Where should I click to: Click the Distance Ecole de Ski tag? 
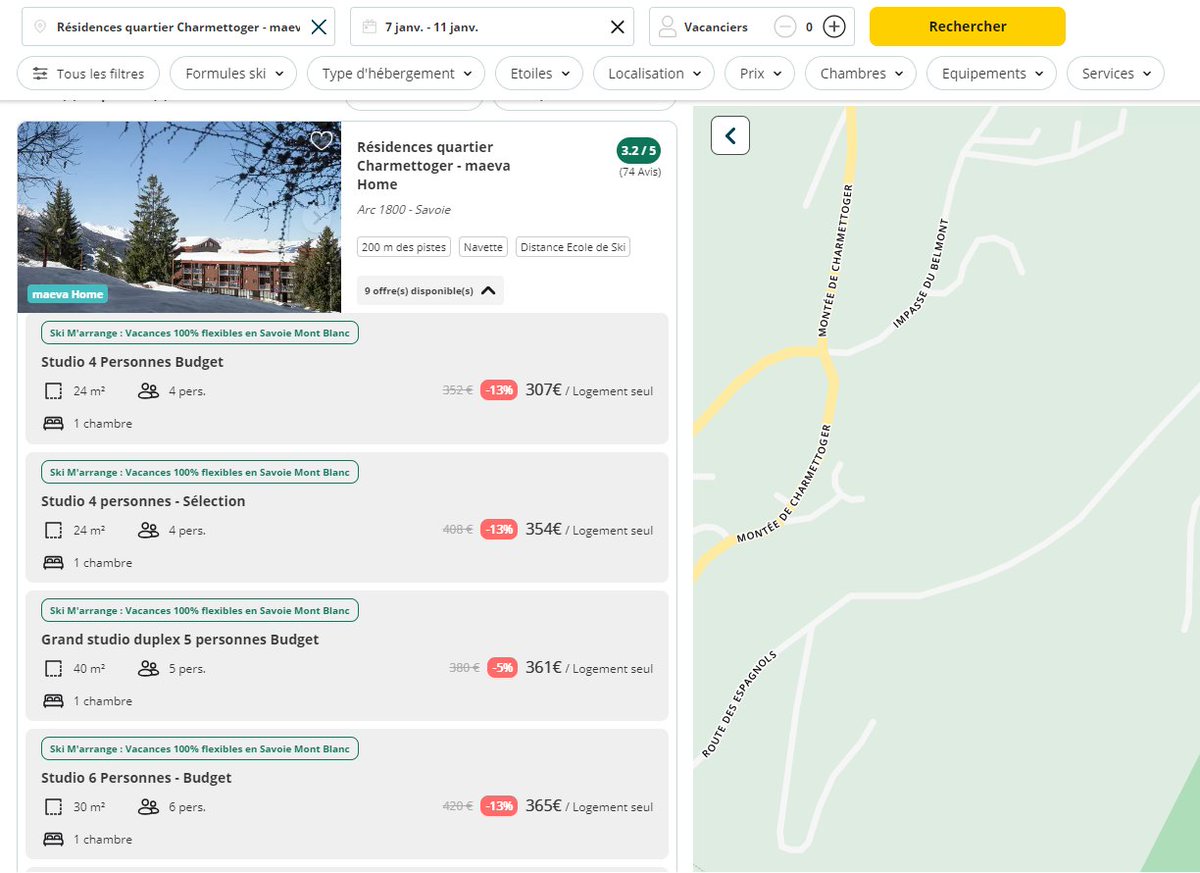point(573,247)
